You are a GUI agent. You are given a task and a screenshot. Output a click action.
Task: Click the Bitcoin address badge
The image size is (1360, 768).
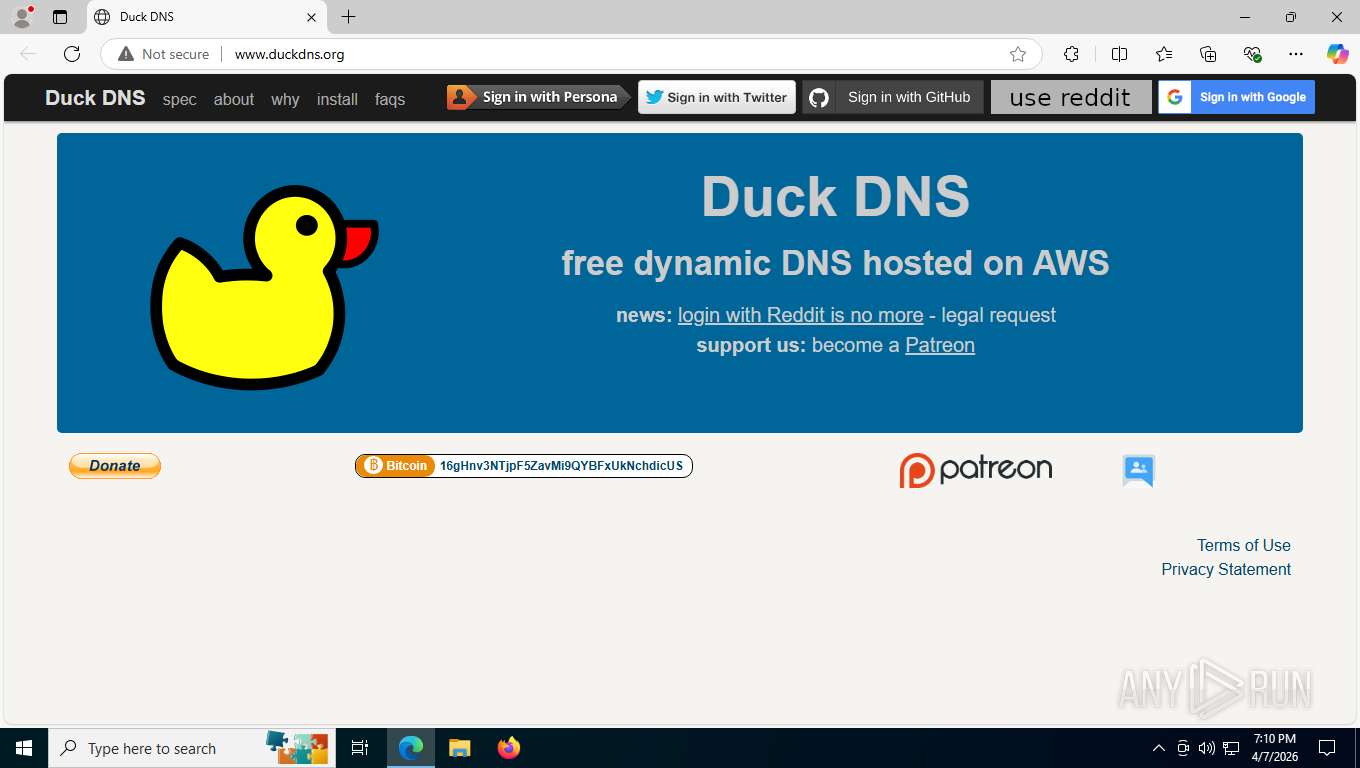click(x=524, y=466)
